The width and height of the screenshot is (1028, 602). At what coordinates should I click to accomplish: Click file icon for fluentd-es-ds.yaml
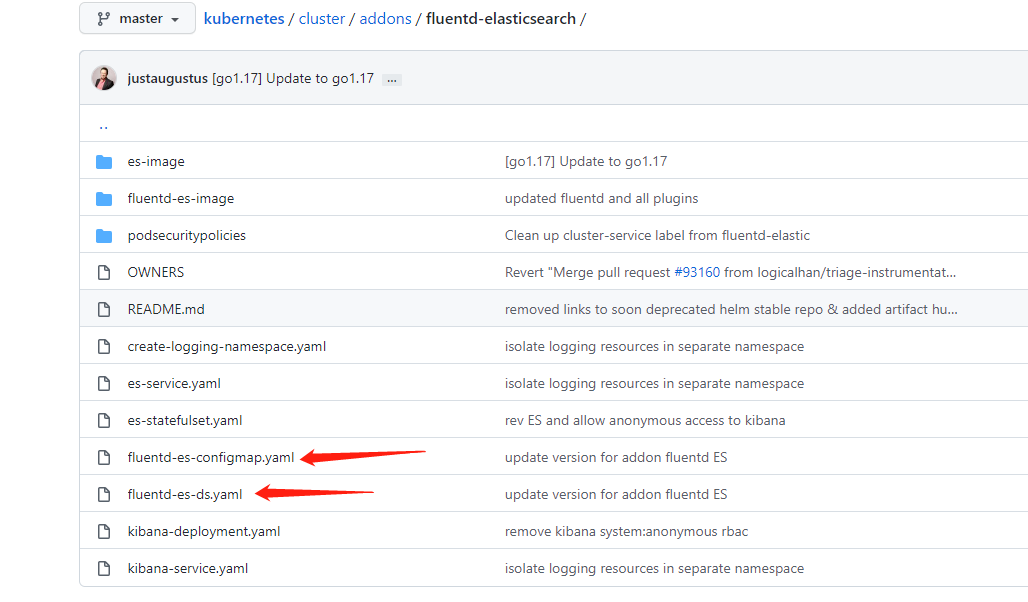pyautogui.click(x=104, y=495)
